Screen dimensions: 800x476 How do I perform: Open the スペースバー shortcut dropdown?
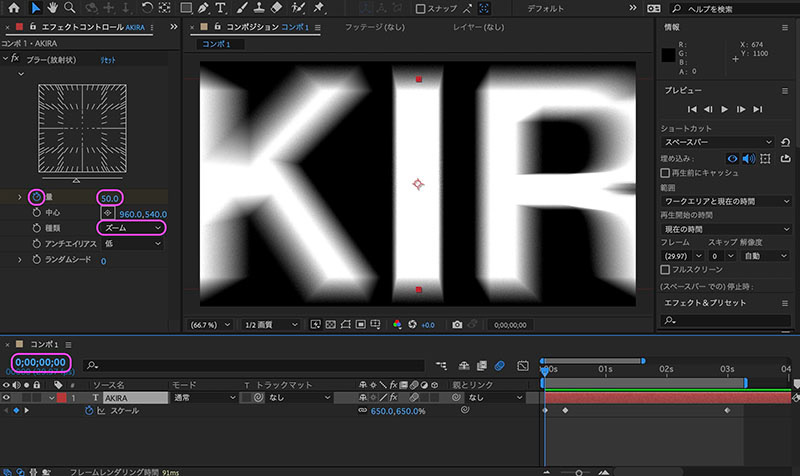tap(718, 142)
